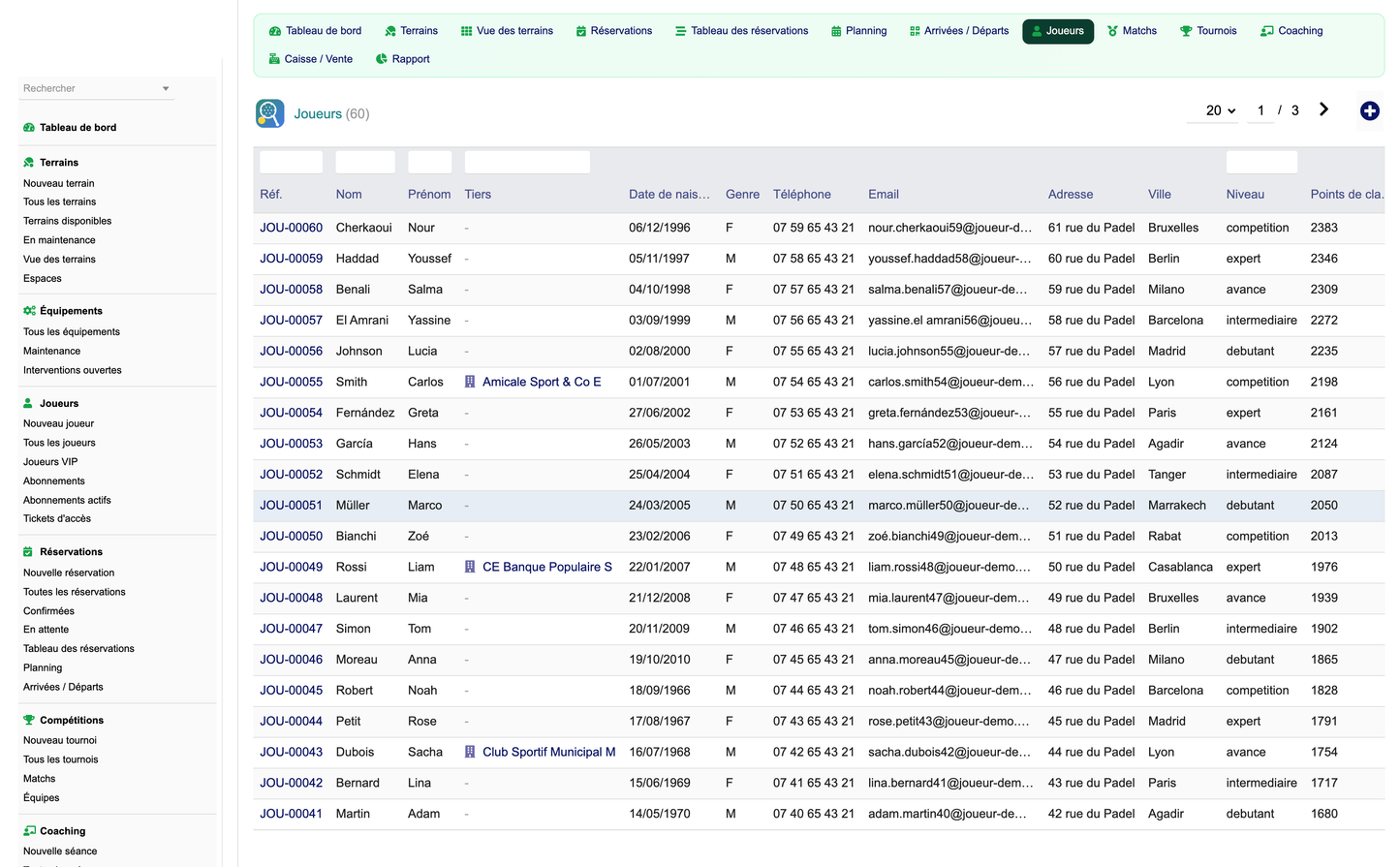Viewport: 1400px width, 867px height.
Task: Open player JOU-00055 record link
Action: tap(291, 382)
